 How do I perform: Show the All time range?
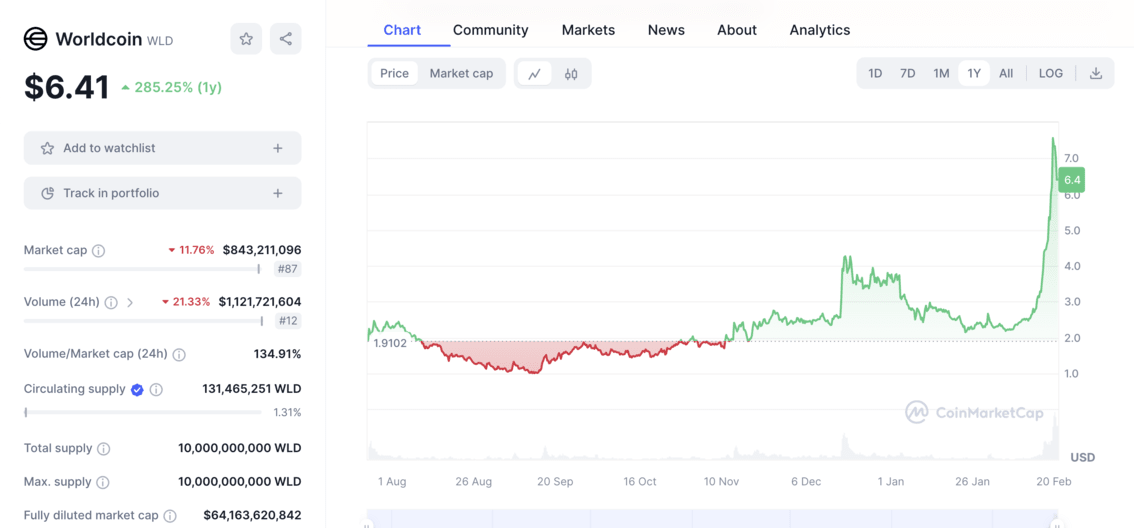tap(1006, 73)
